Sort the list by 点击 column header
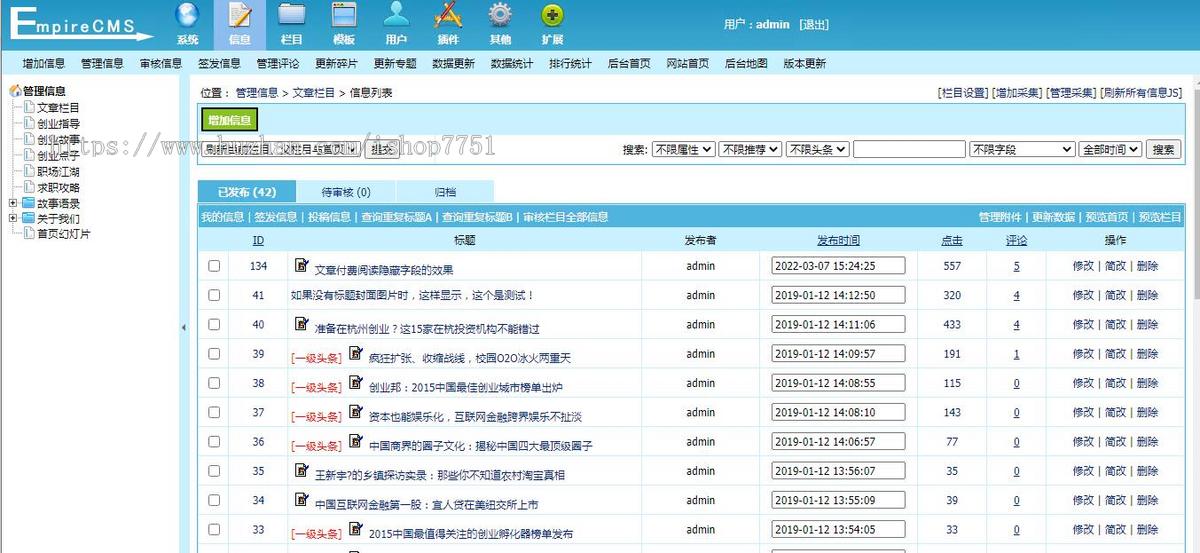This screenshot has width=1200, height=553. click(x=952, y=240)
